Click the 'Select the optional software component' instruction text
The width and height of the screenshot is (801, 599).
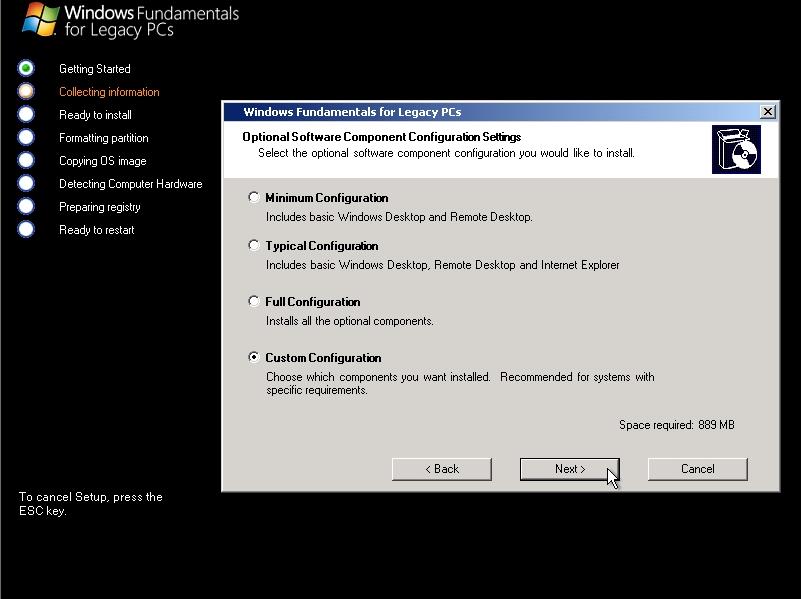[x=446, y=153]
